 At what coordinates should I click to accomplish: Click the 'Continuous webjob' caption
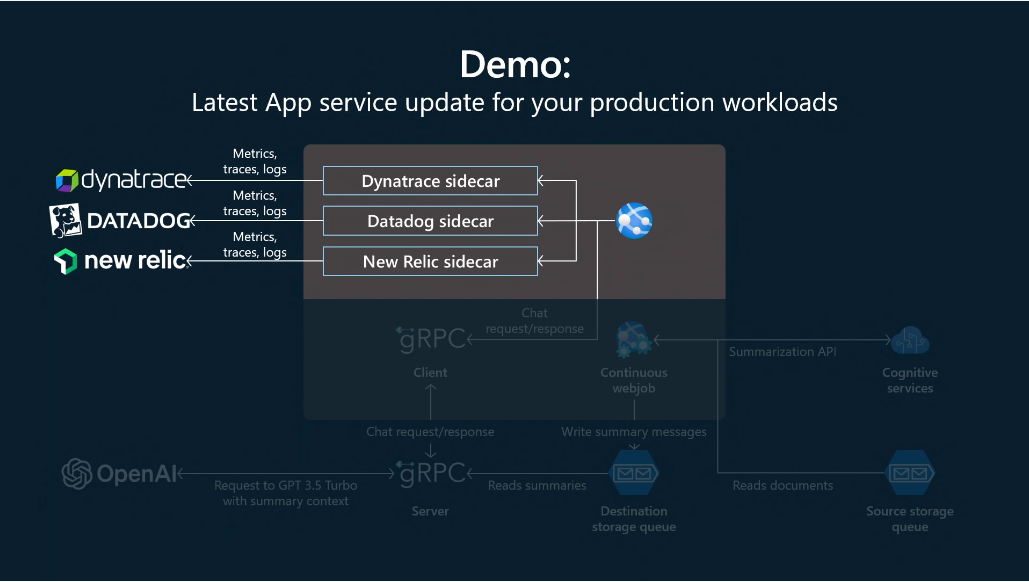pyautogui.click(x=634, y=380)
